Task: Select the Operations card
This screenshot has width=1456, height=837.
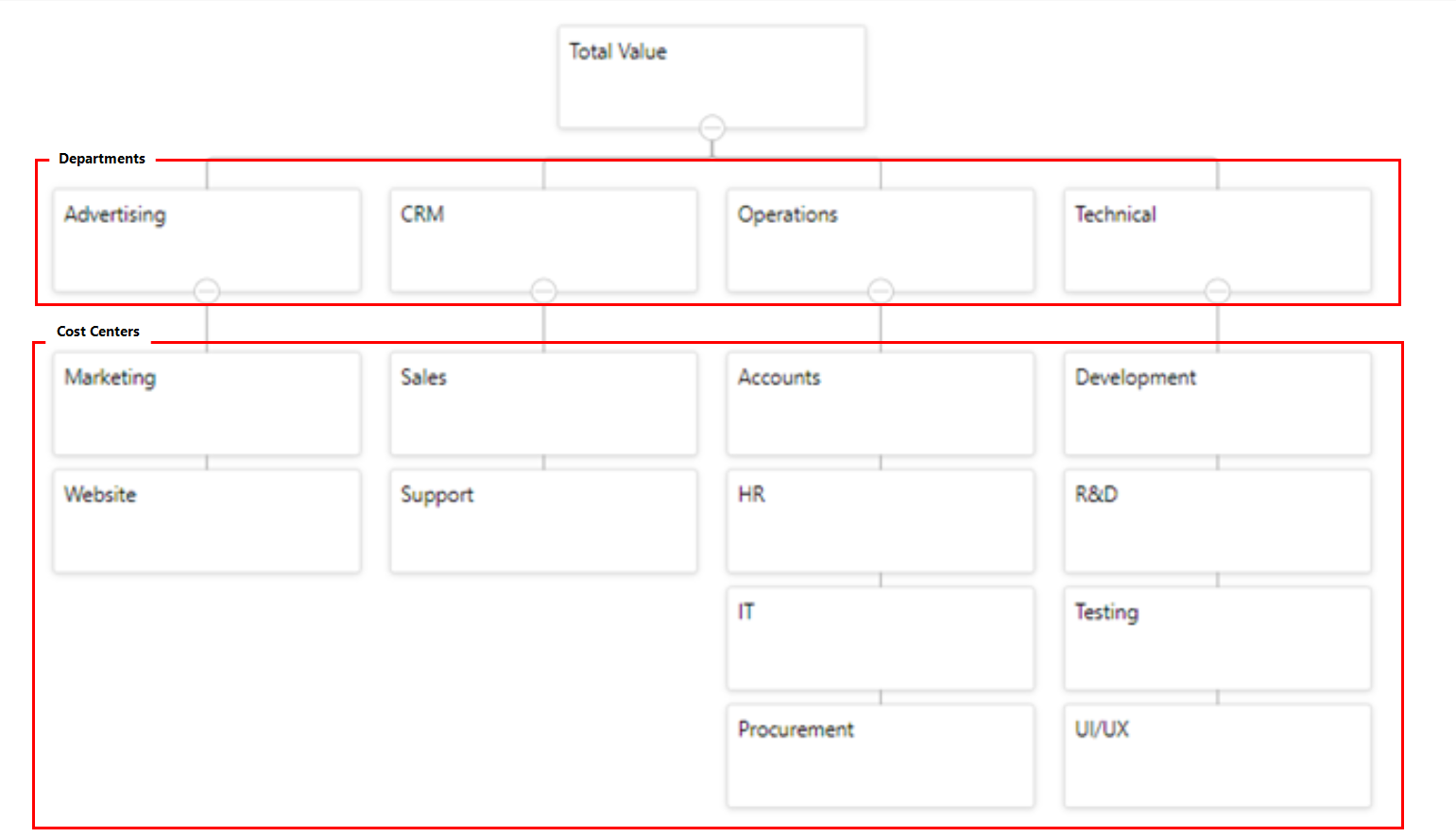Action: [881, 239]
